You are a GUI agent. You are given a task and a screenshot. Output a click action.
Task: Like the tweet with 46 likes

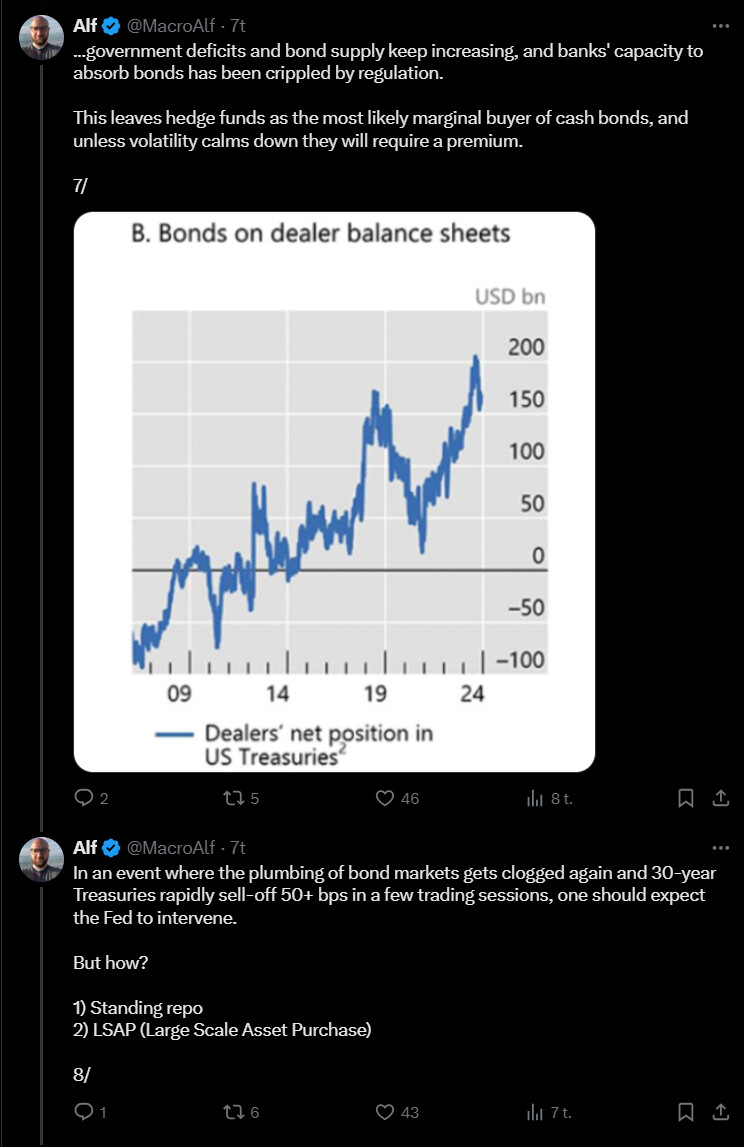tap(385, 797)
